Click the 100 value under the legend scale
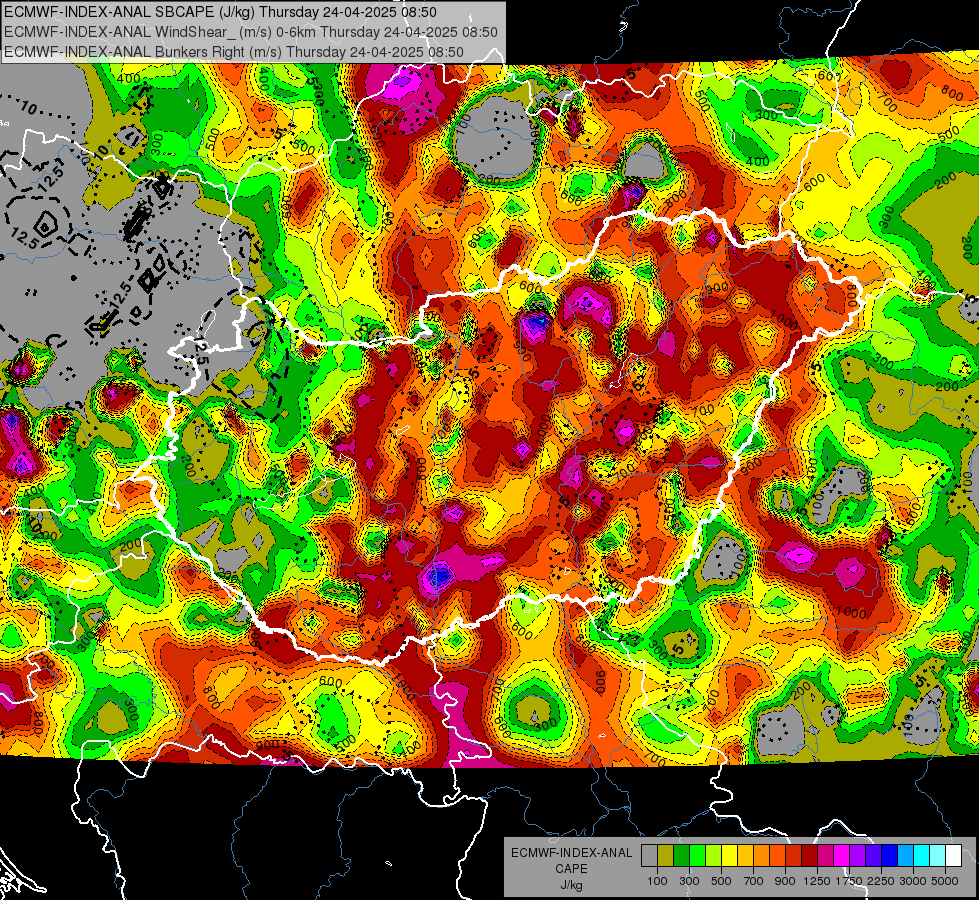The height and width of the screenshot is (900, 979). (x=657, y=881)
